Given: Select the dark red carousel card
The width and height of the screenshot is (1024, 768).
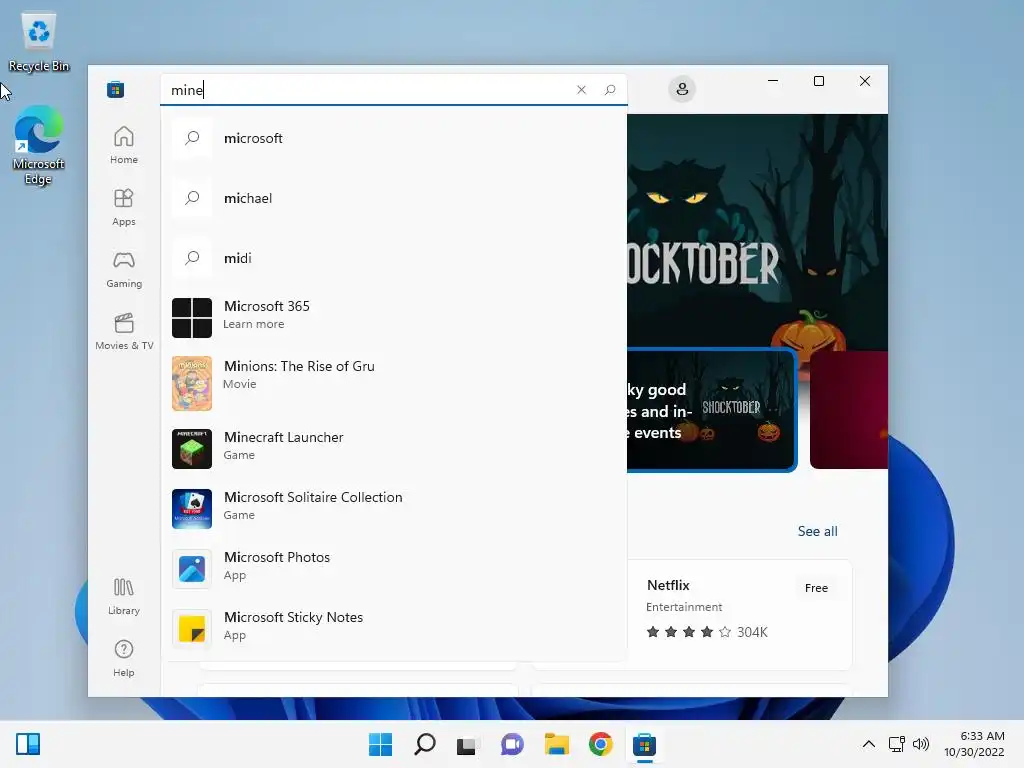Looking at the screenshot, I should coord(849,410).
